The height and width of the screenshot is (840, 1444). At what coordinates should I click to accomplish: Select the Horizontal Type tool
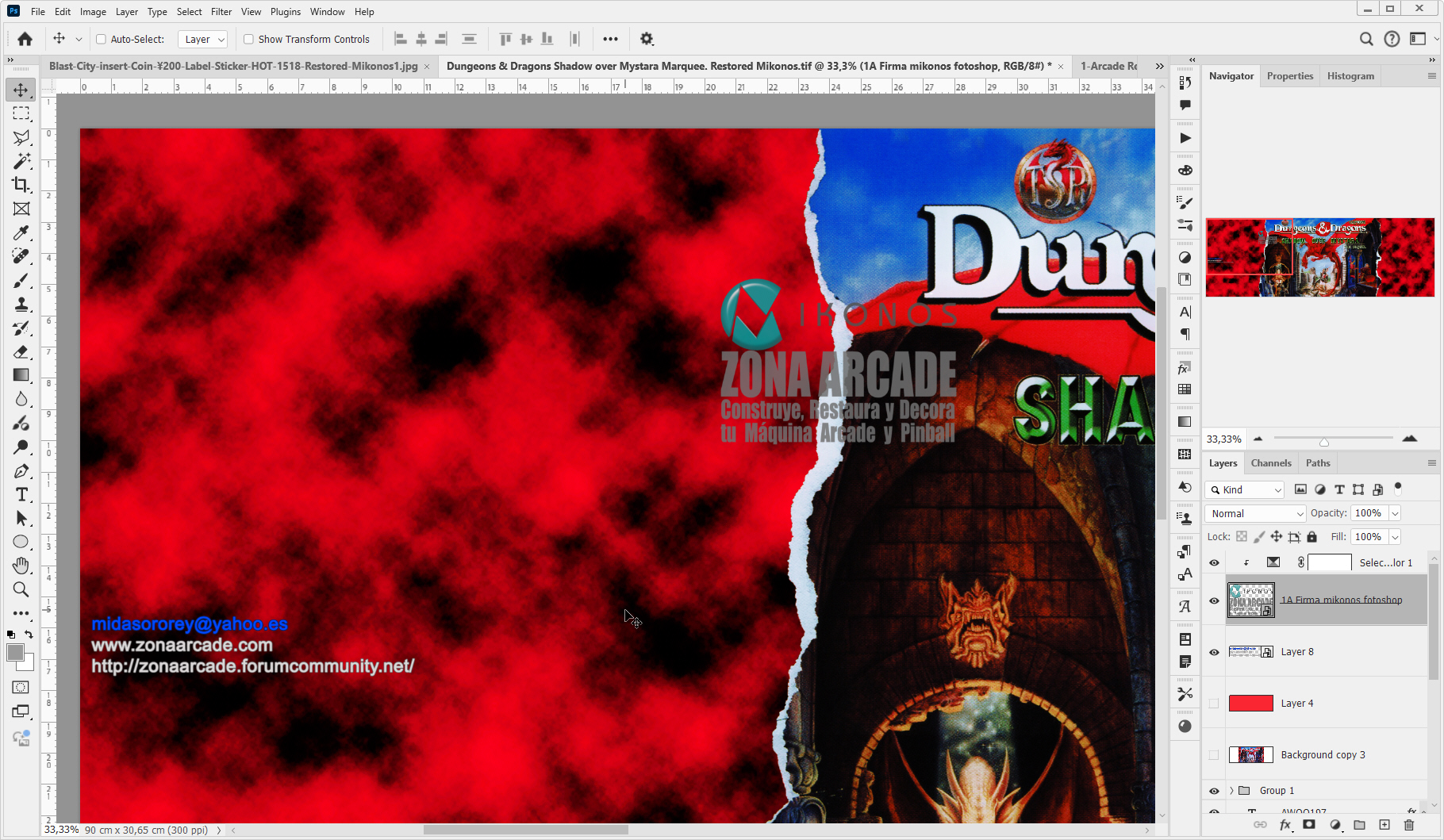pyautogui.click(x=21, y=494)
